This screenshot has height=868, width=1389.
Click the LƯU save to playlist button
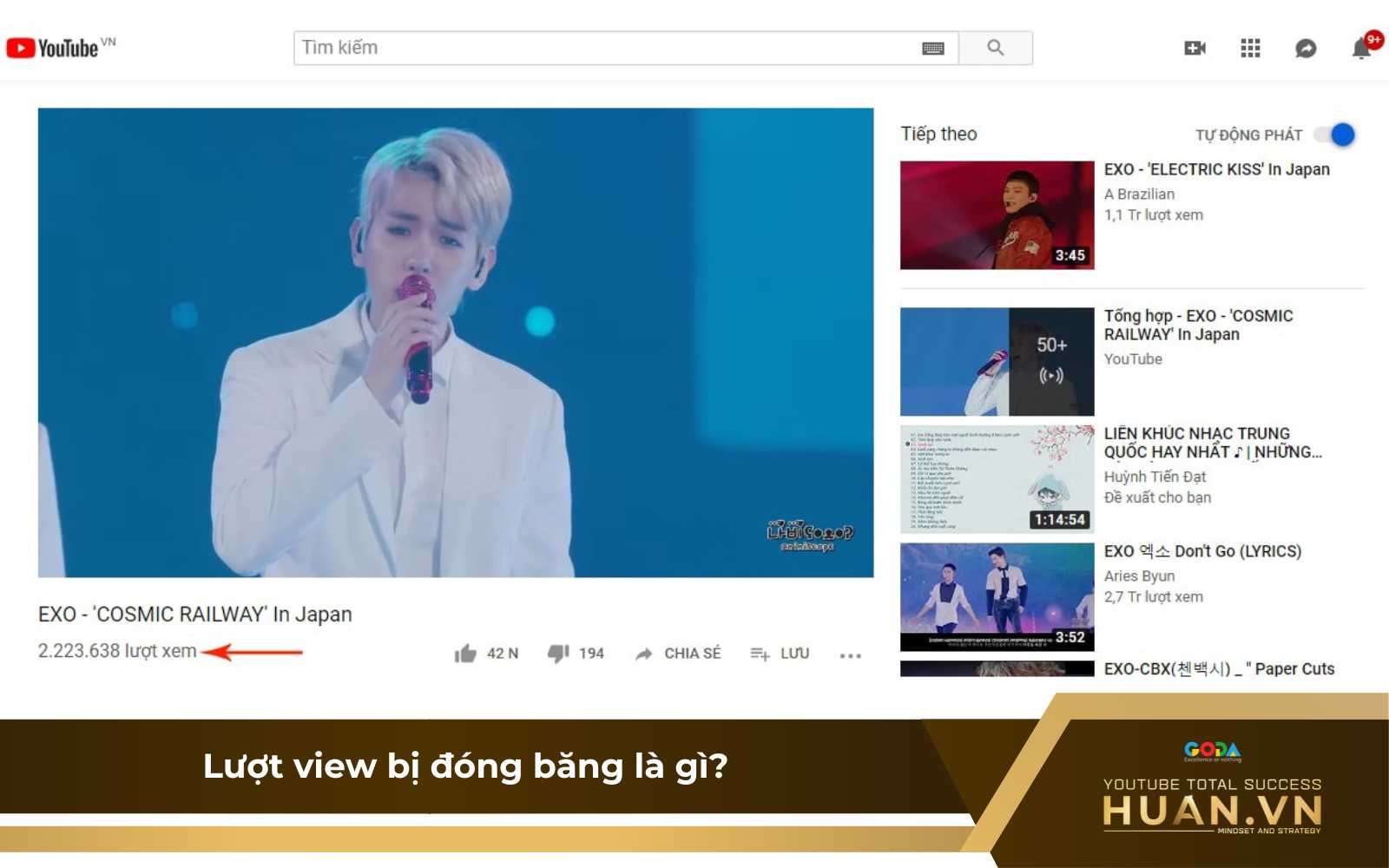click(780, 653)
